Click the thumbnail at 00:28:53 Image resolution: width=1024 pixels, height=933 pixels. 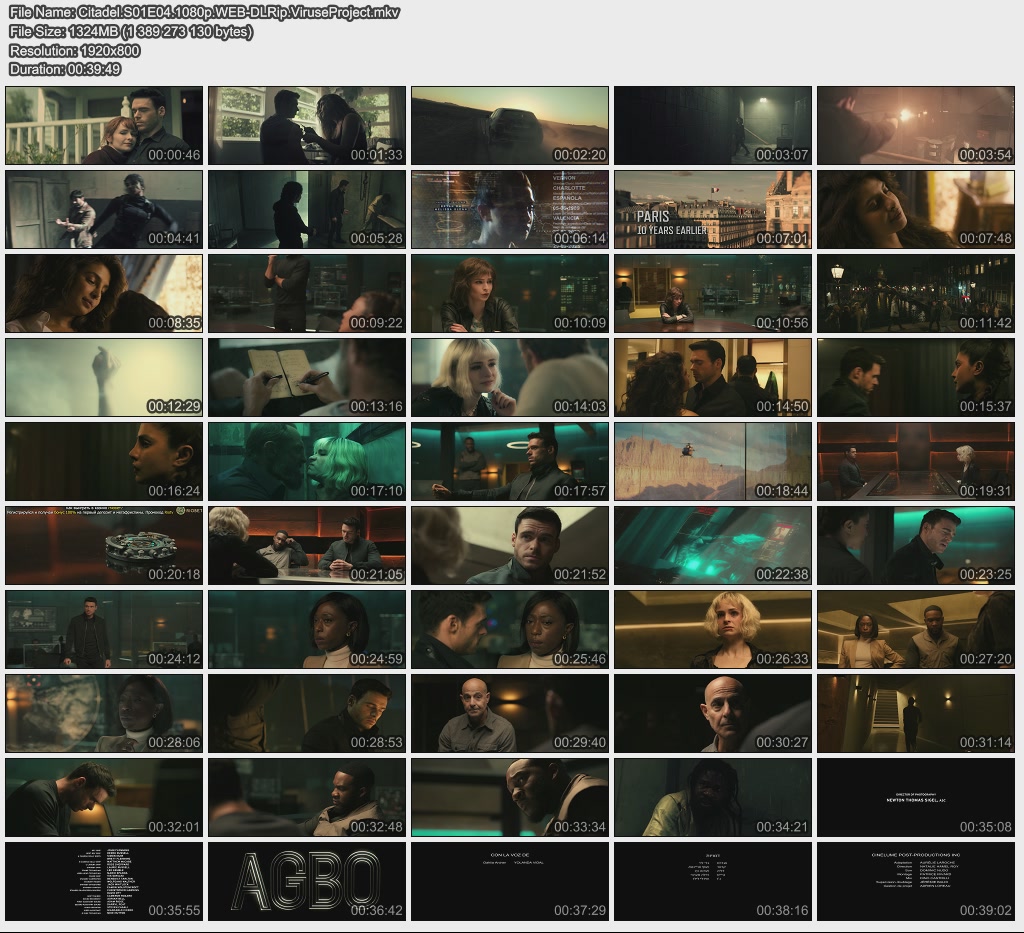(x=307, y=714)
